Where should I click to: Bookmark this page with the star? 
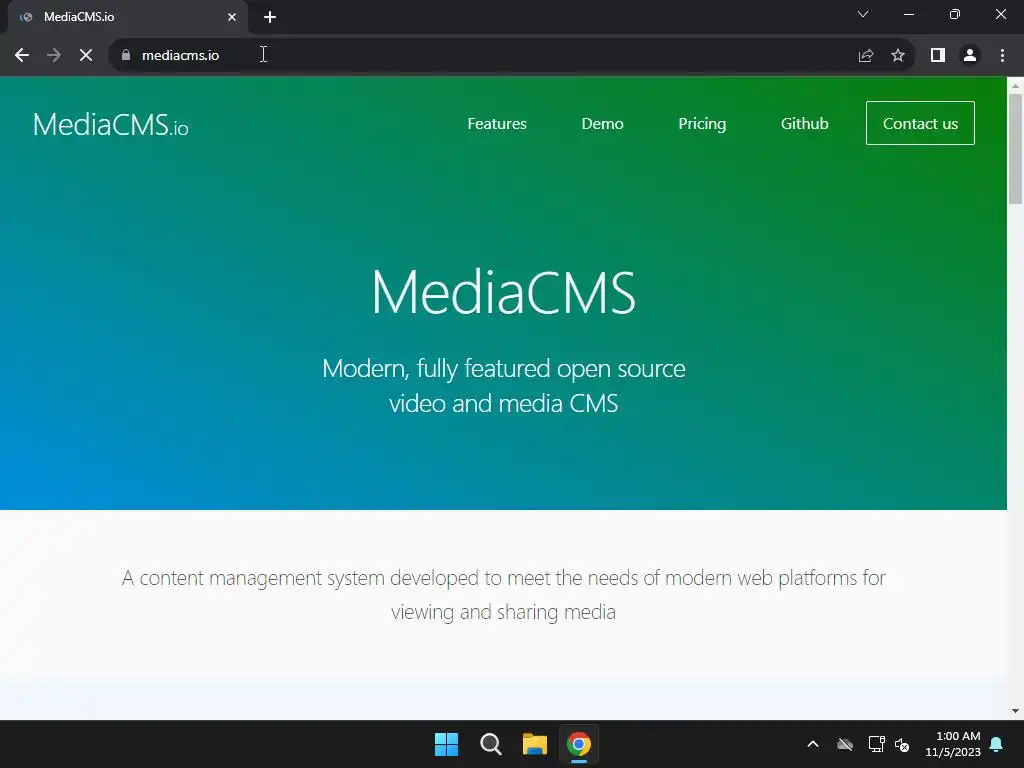[x=898, y=56]
